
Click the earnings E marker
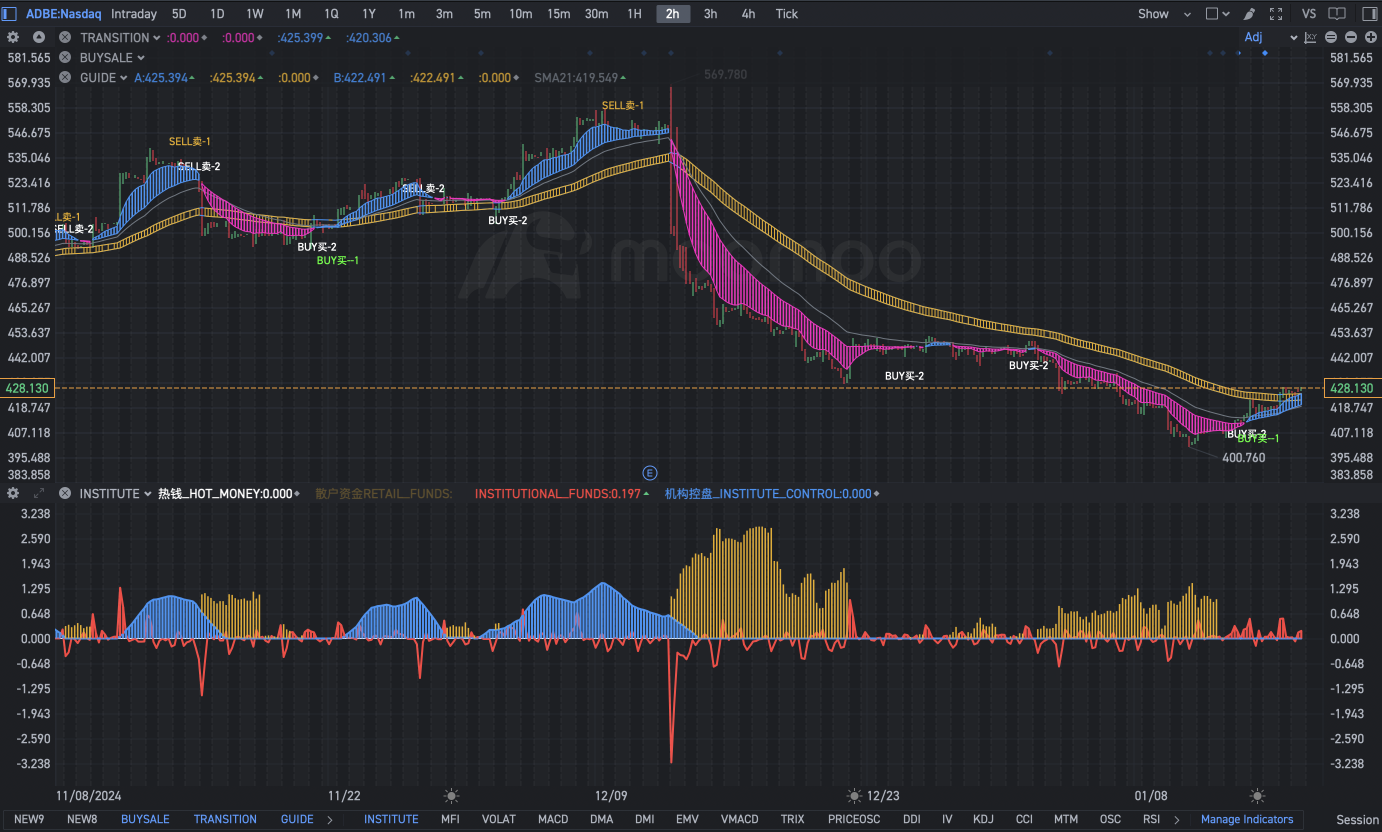coord(649,472)
